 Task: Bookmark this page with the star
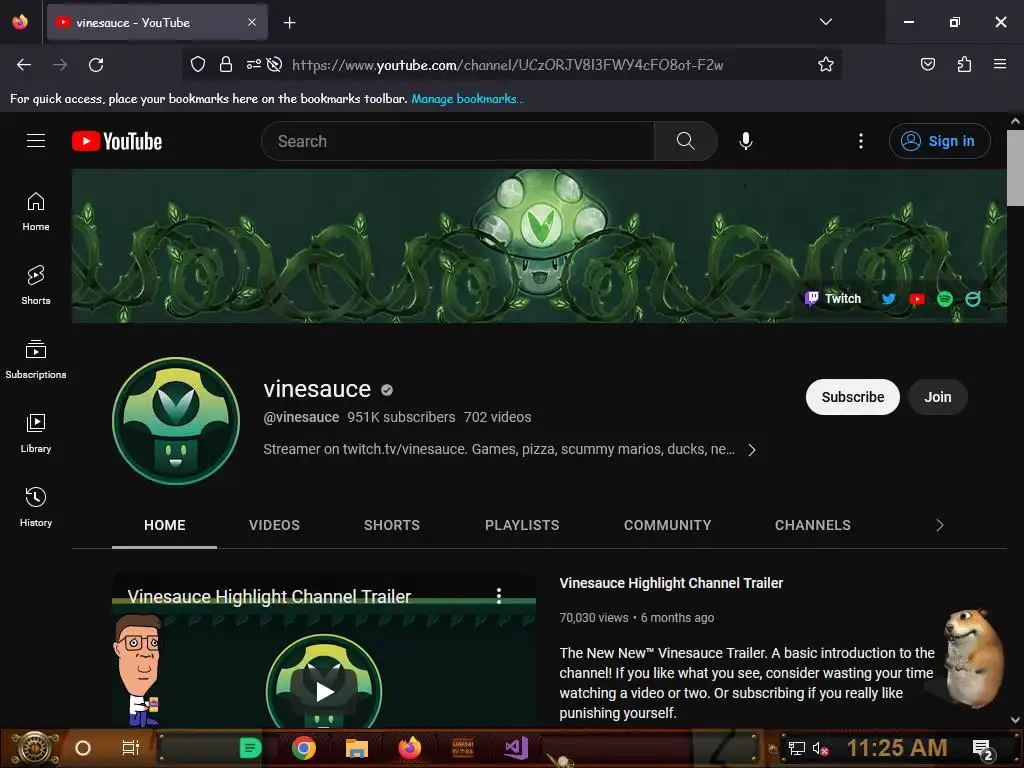(x=825, y=64)
